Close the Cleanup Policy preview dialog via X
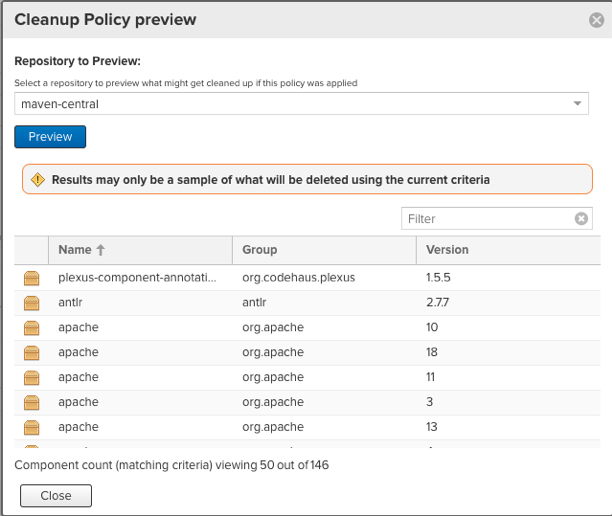 click(x=596, y=20)
